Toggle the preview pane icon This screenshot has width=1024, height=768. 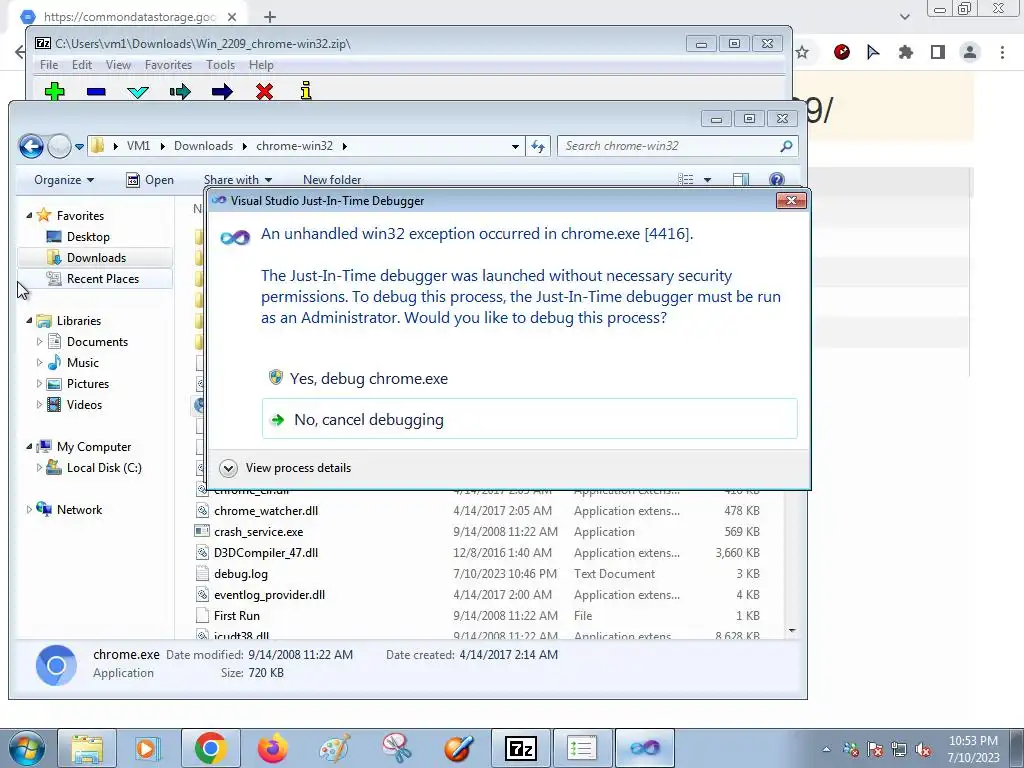tap(741, 180)
